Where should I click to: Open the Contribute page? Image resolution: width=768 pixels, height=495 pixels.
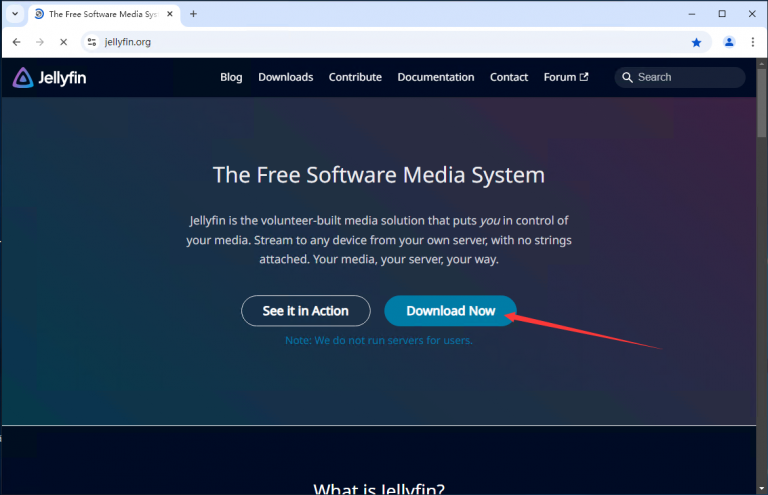(x=355, y=77)
